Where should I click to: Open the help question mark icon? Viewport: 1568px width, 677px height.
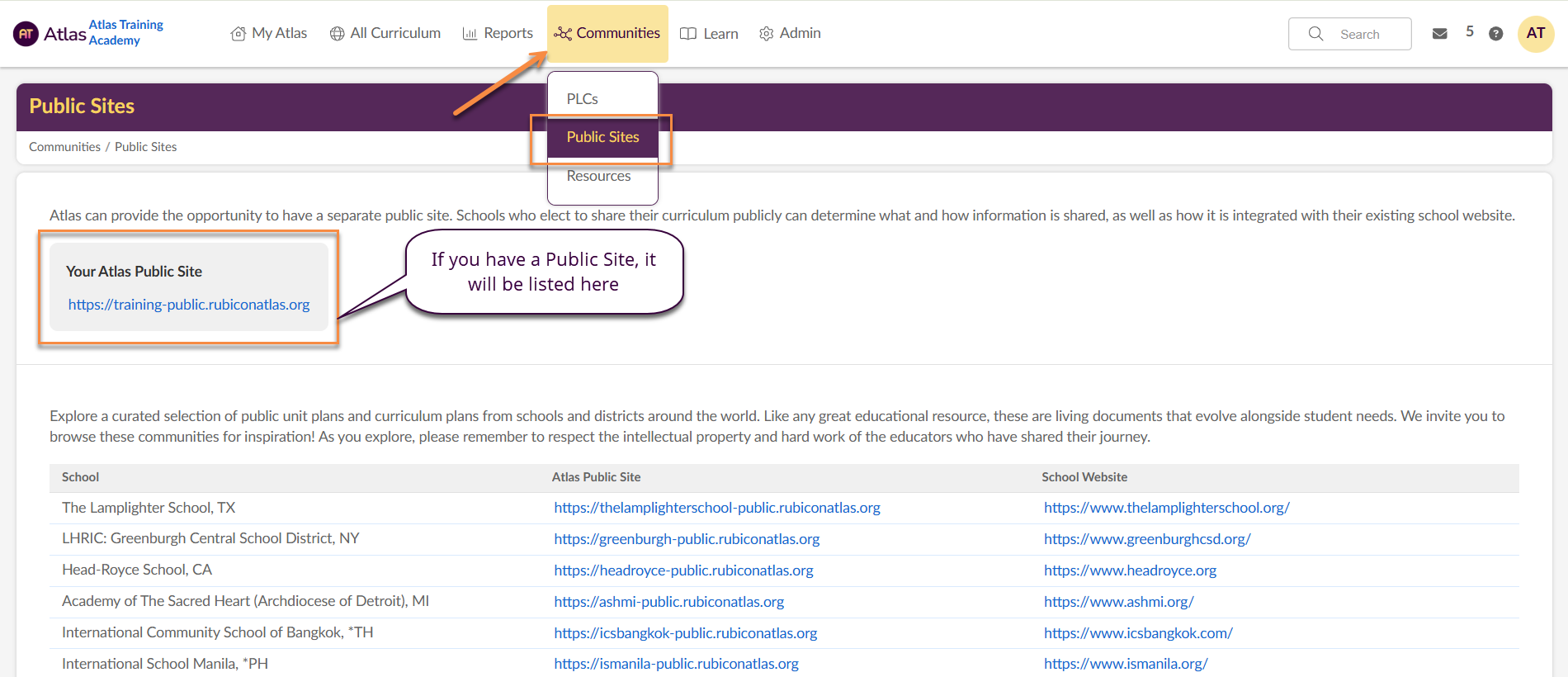tap(1495, 34)
